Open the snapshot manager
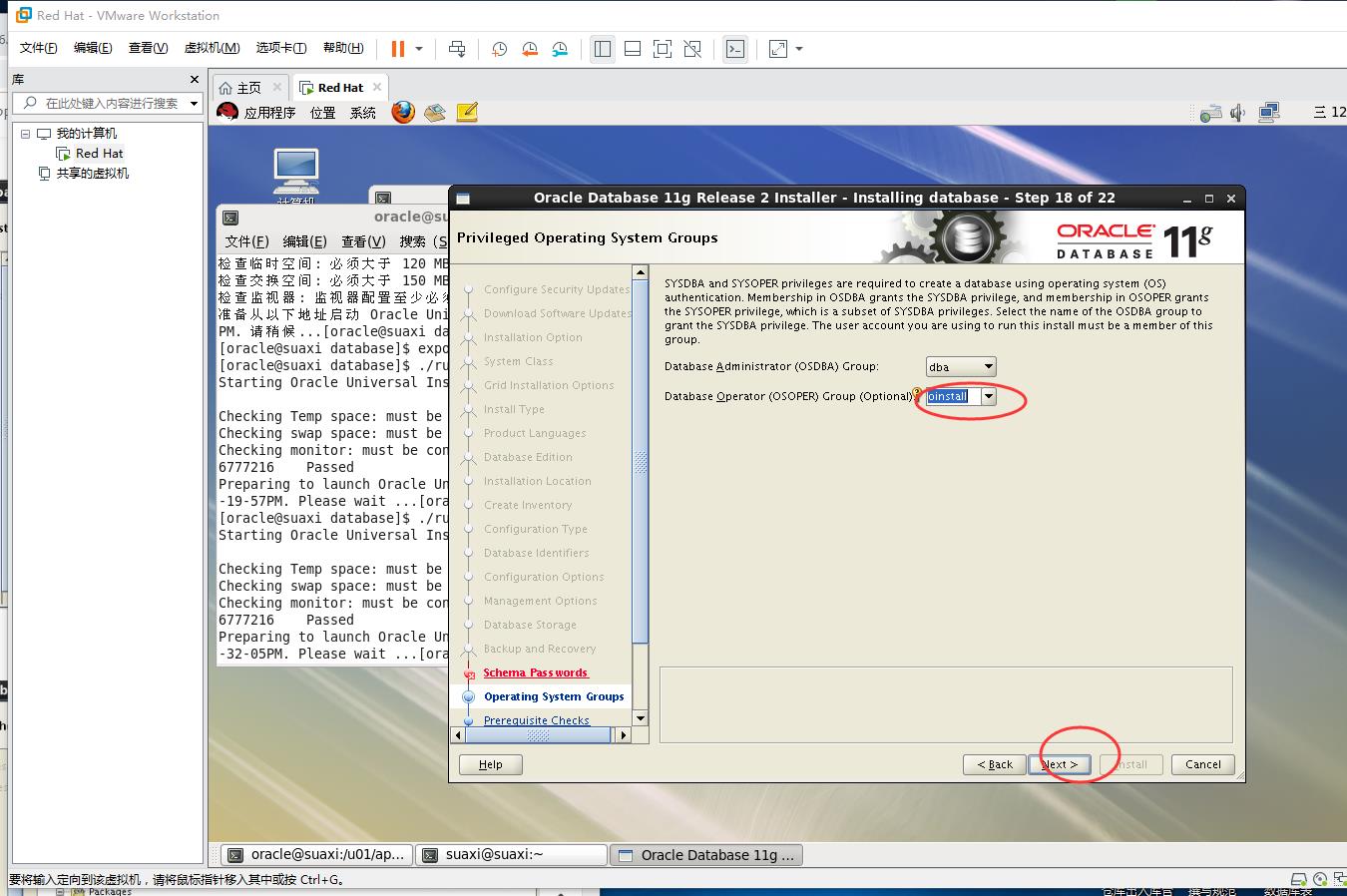Viewport: 1347px width, 896px height. 560,49
